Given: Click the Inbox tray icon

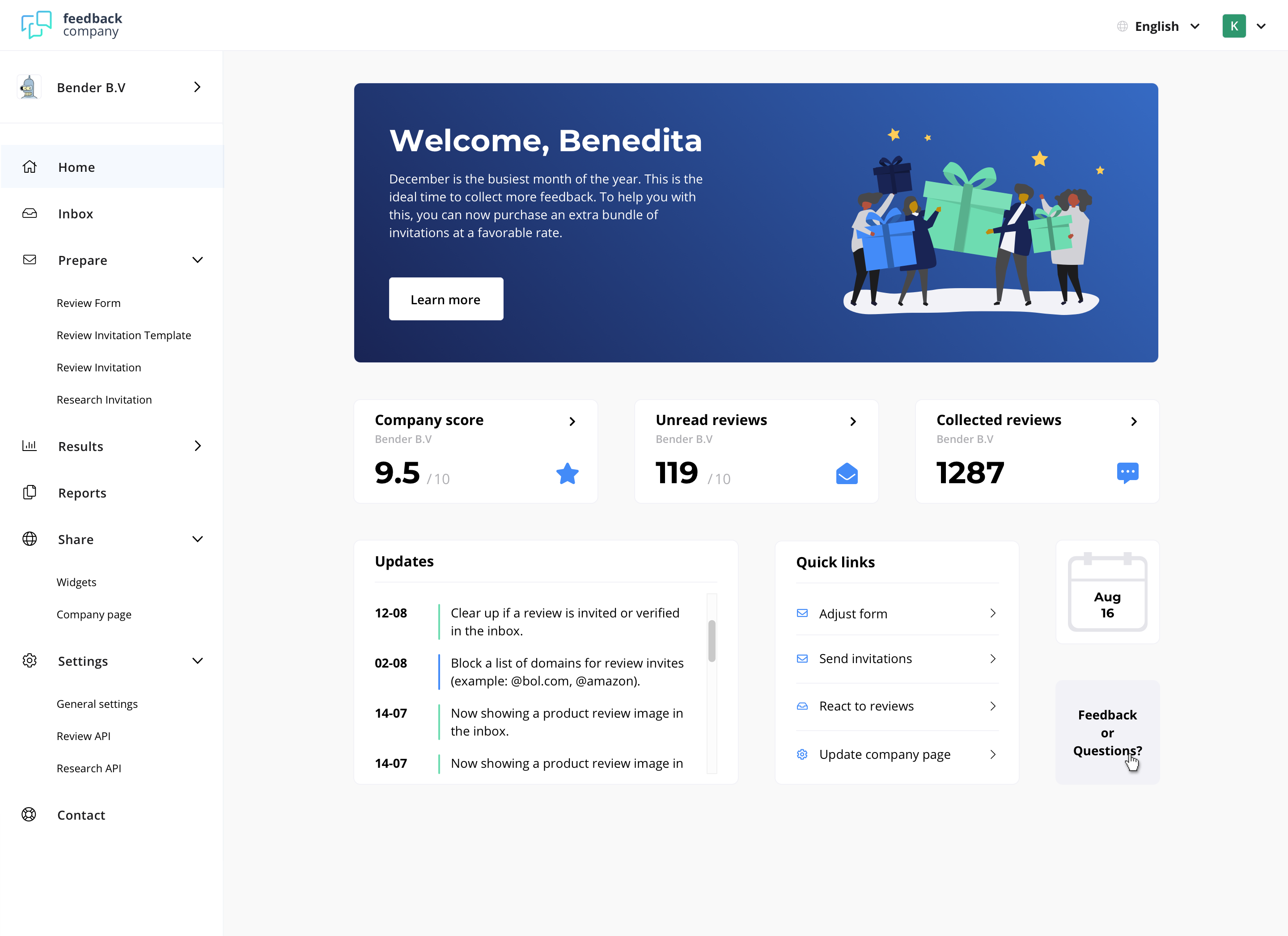Looking at the screenshot, I should click(x=30, y=214).
